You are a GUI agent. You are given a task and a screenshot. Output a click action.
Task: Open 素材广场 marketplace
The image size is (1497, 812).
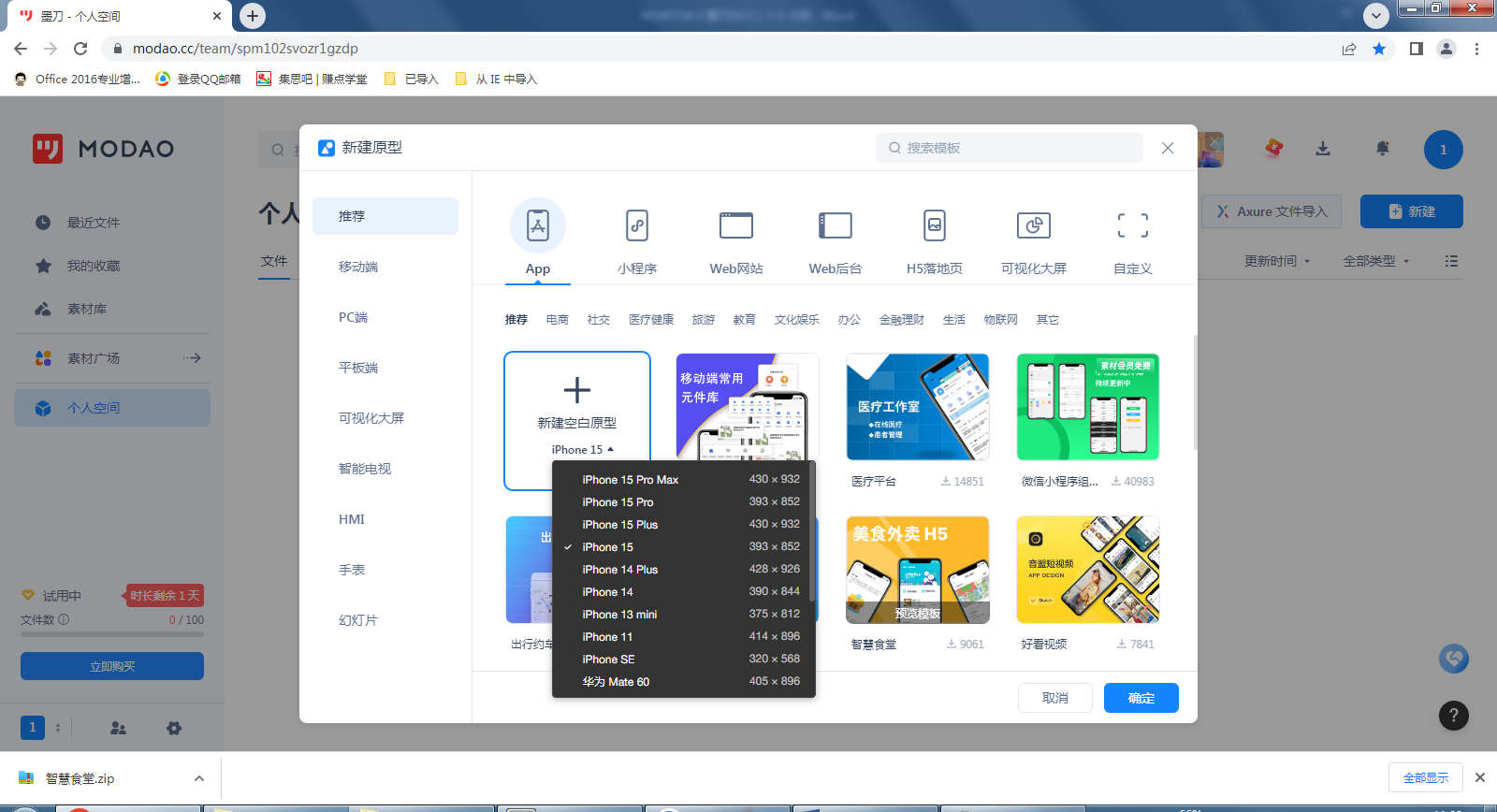tap(112, 358)
